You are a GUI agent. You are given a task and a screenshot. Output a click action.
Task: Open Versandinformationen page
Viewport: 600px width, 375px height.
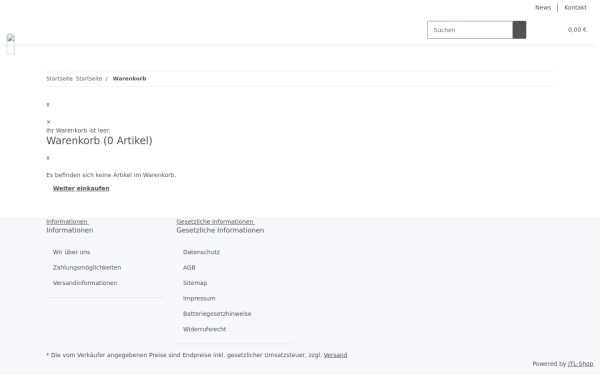pyautogui.click(x=85, y=283)
